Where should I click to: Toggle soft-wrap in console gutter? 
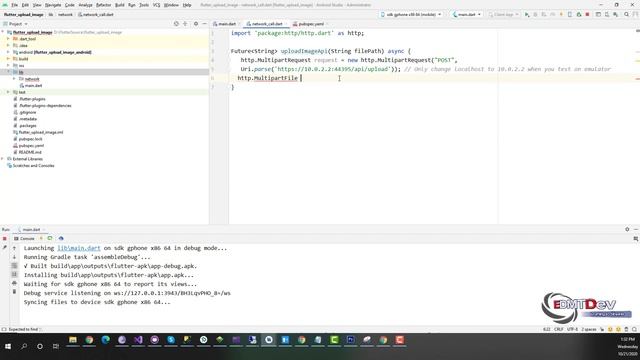[x=14, y=266]
